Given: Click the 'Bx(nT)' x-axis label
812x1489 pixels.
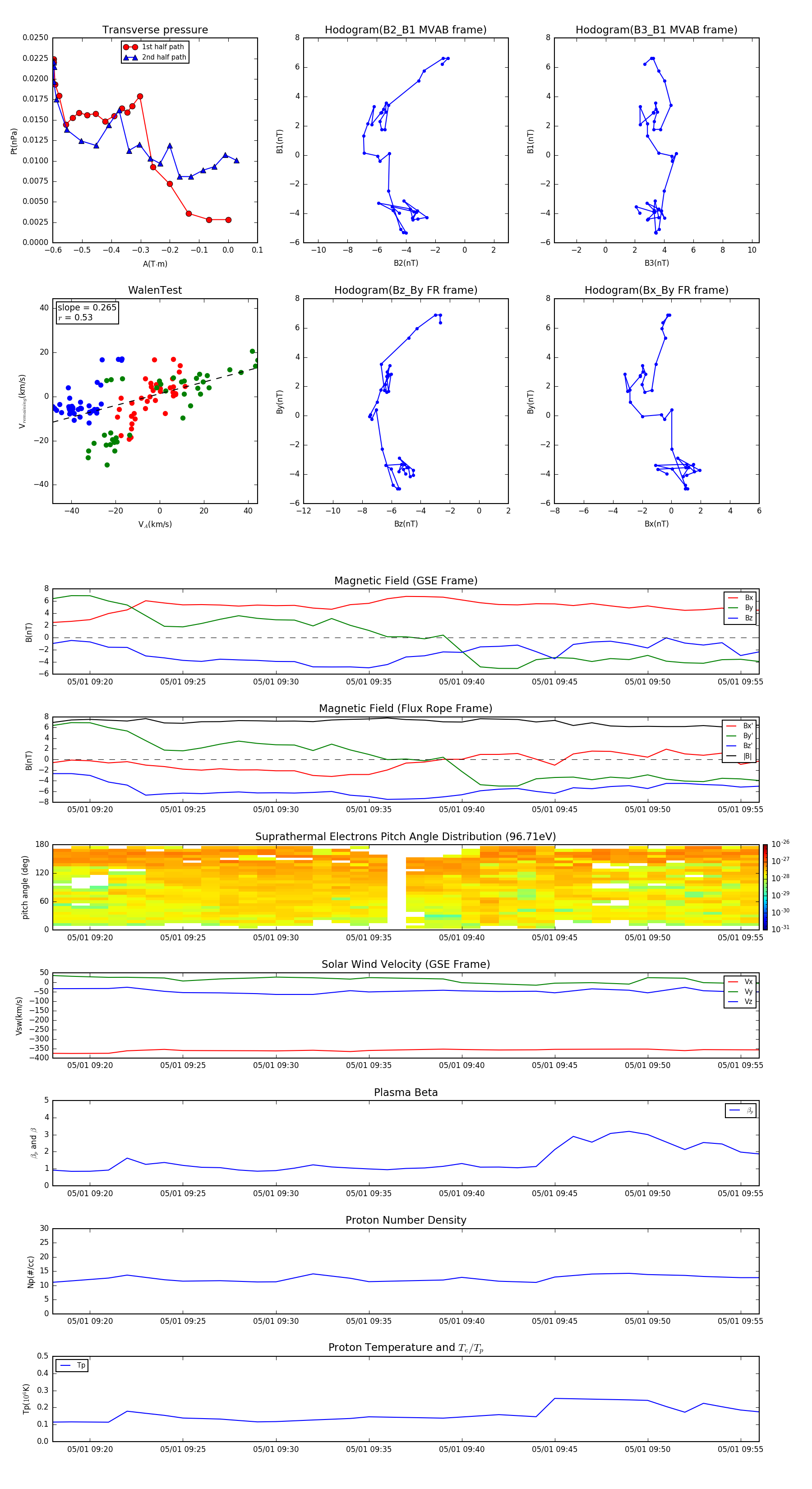Looking at the screenshot, I should (656, 524).
